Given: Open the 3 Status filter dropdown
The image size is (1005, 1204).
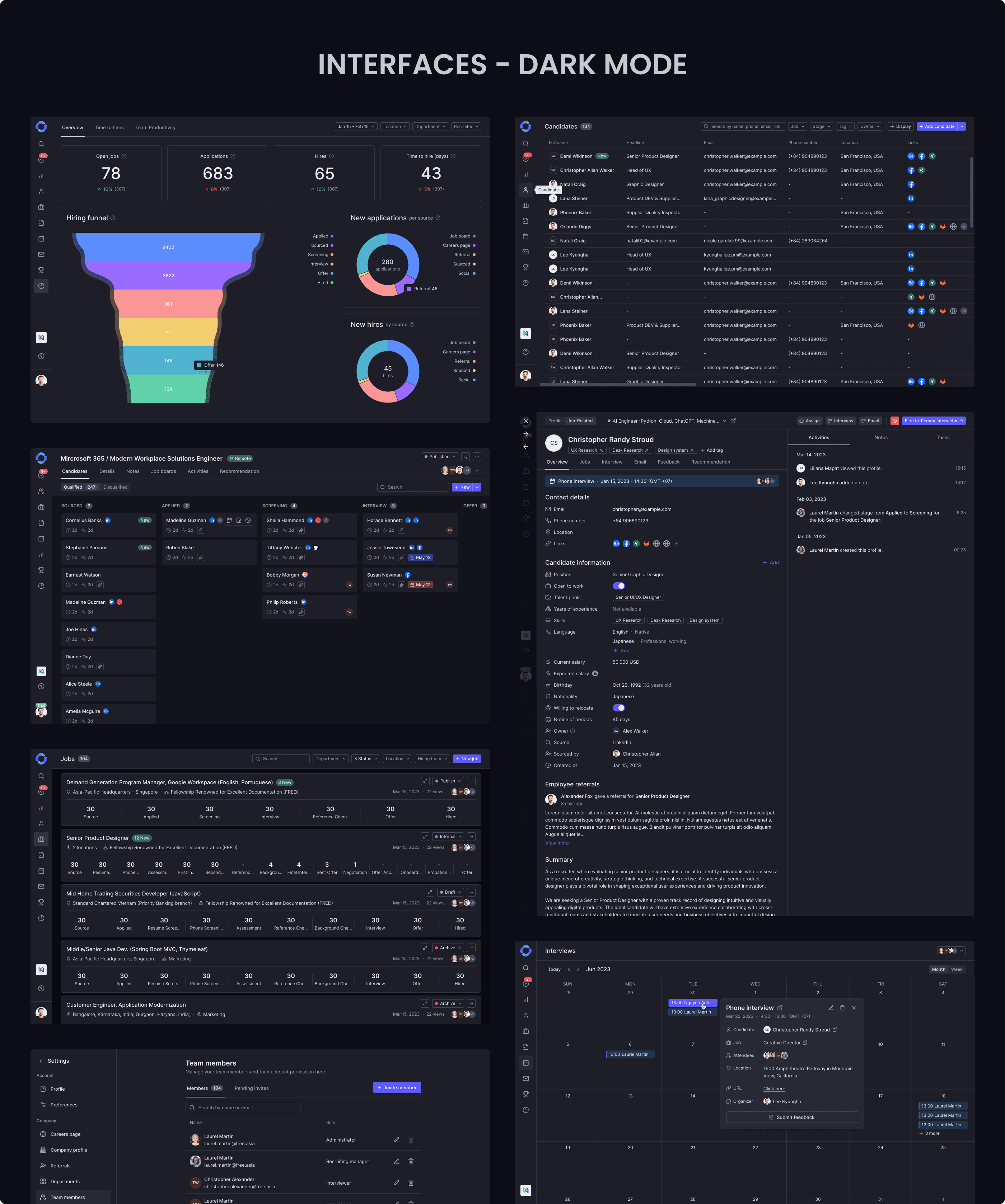Looking at the screenshot, I should pos(365,758).
